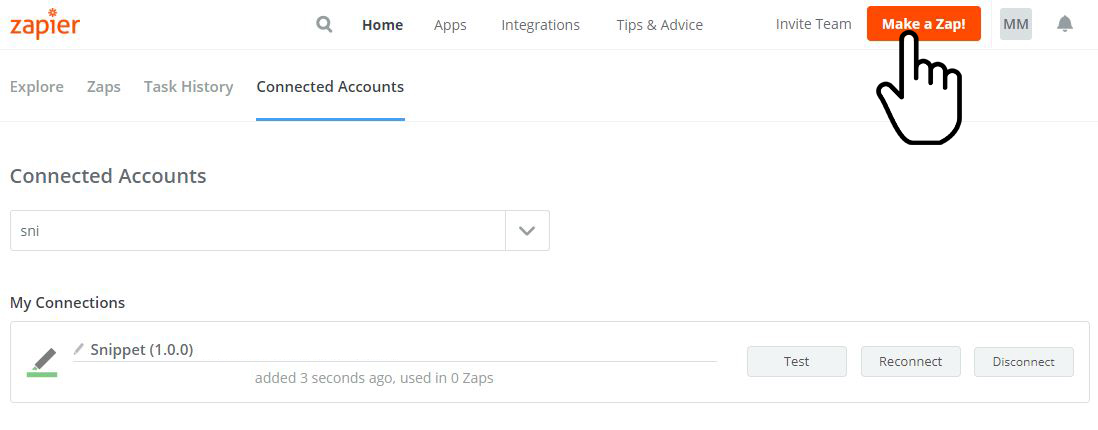Disconnect the Snippet account
This screenshot has height=430, width=1098.
click(x=1024, y=361)
